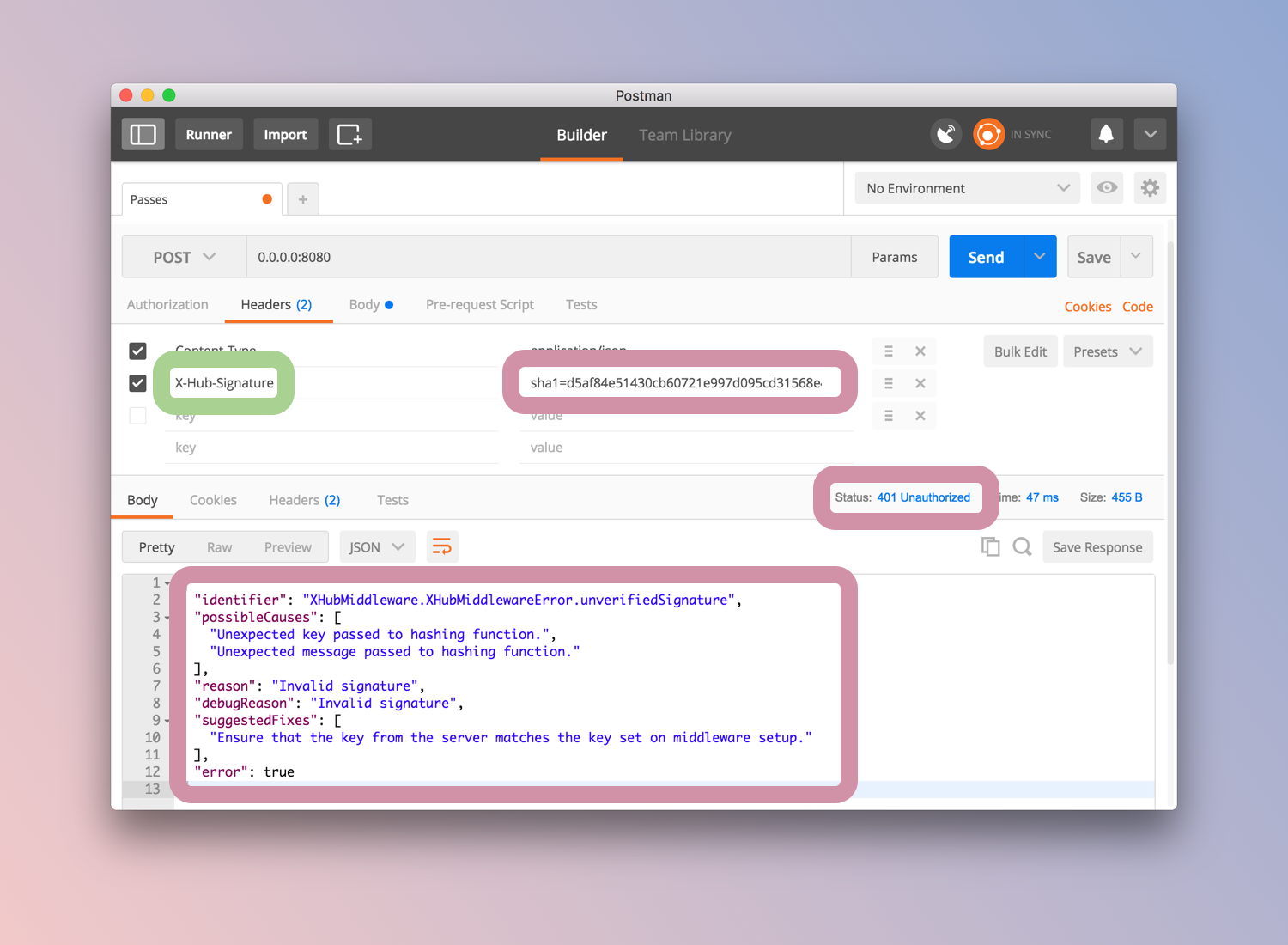Select the response Cookies tab

[x=213, y=500]
